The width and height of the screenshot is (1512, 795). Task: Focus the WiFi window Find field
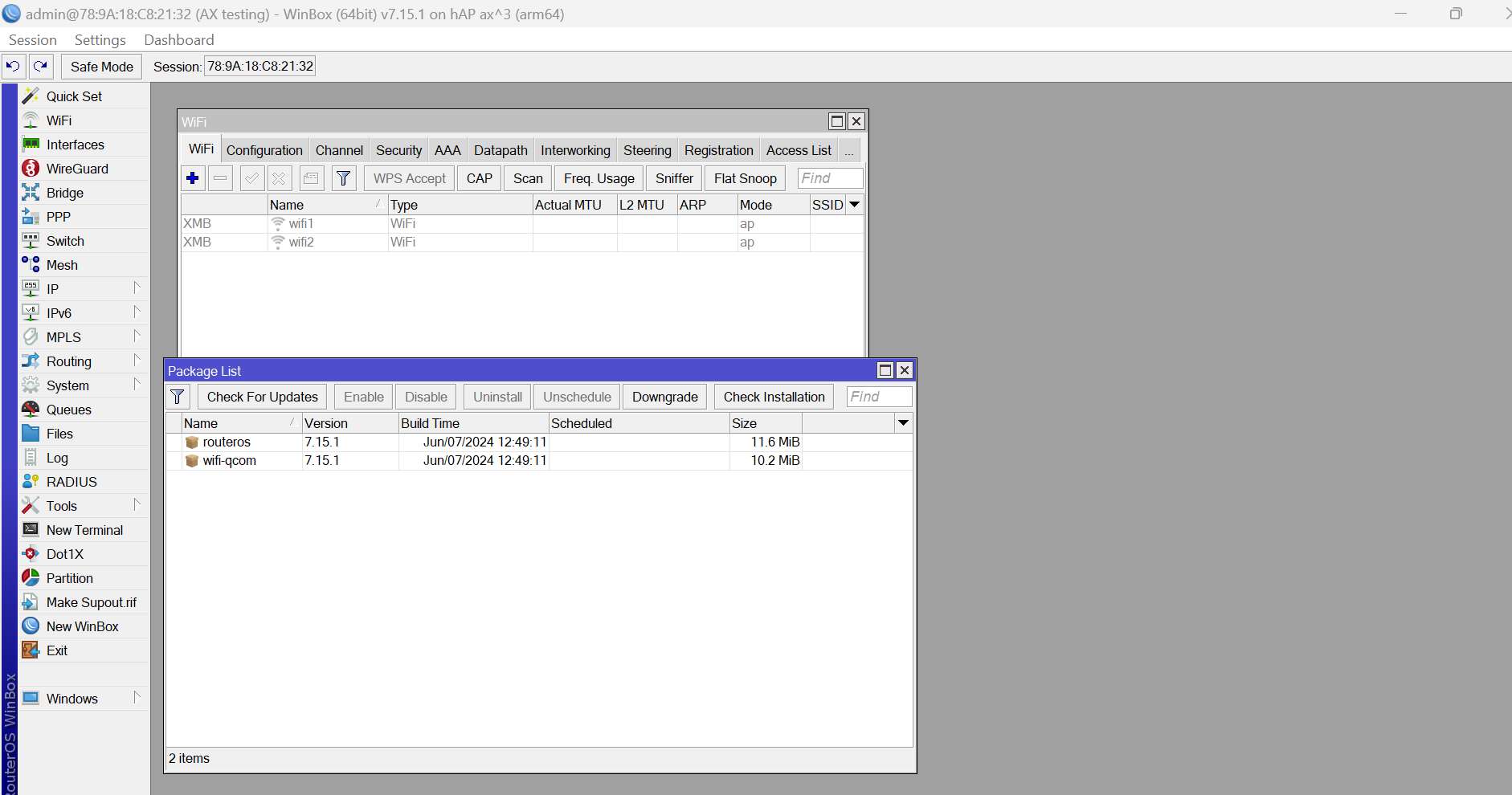[831, 178]
